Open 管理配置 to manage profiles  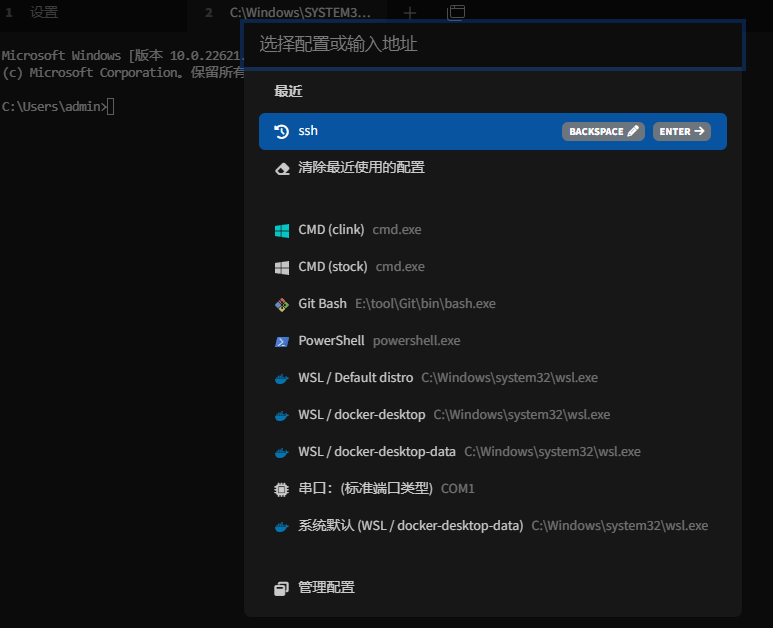(326, 588)
